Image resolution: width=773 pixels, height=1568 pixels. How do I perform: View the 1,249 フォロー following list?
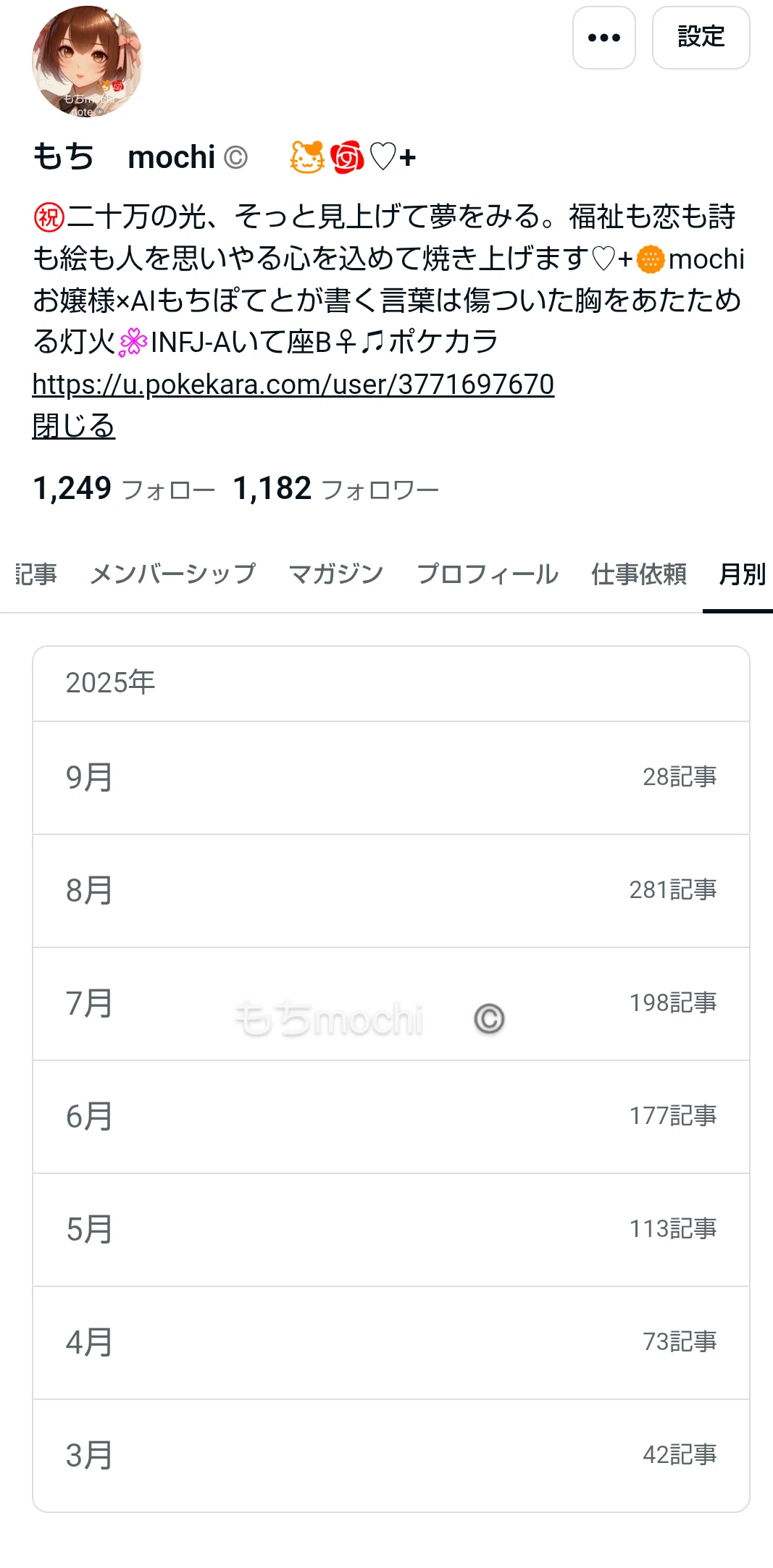click(x=124, y=489)
